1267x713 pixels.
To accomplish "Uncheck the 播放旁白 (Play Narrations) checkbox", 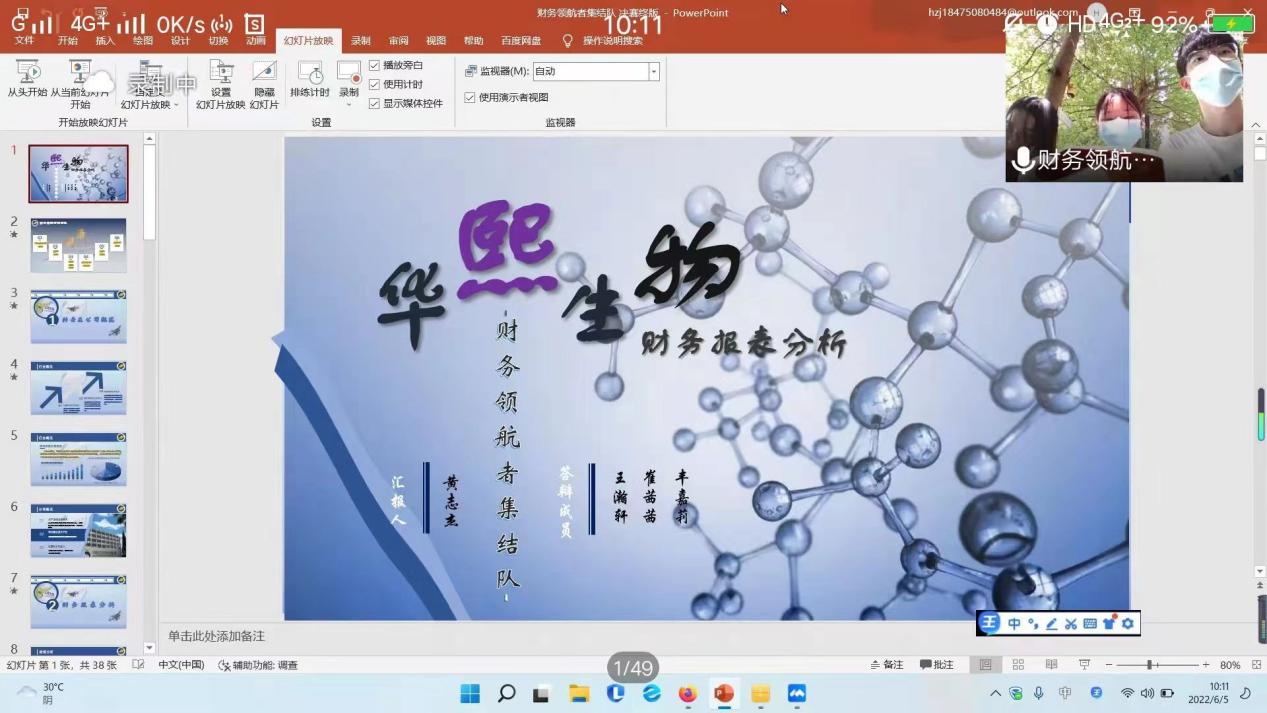I will [375, 66].
